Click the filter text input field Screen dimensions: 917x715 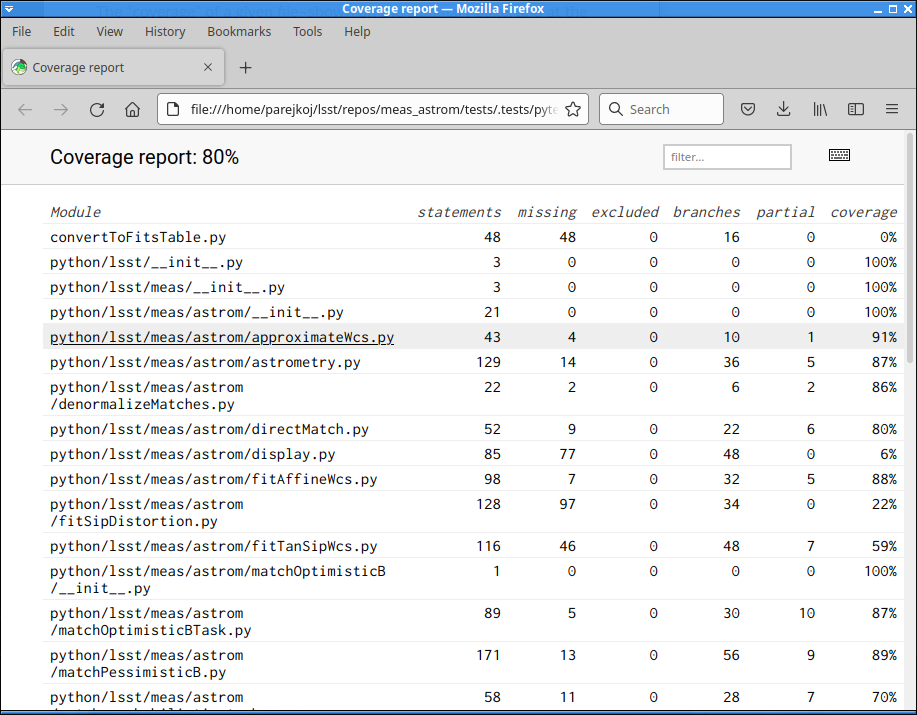coord(727,157)
